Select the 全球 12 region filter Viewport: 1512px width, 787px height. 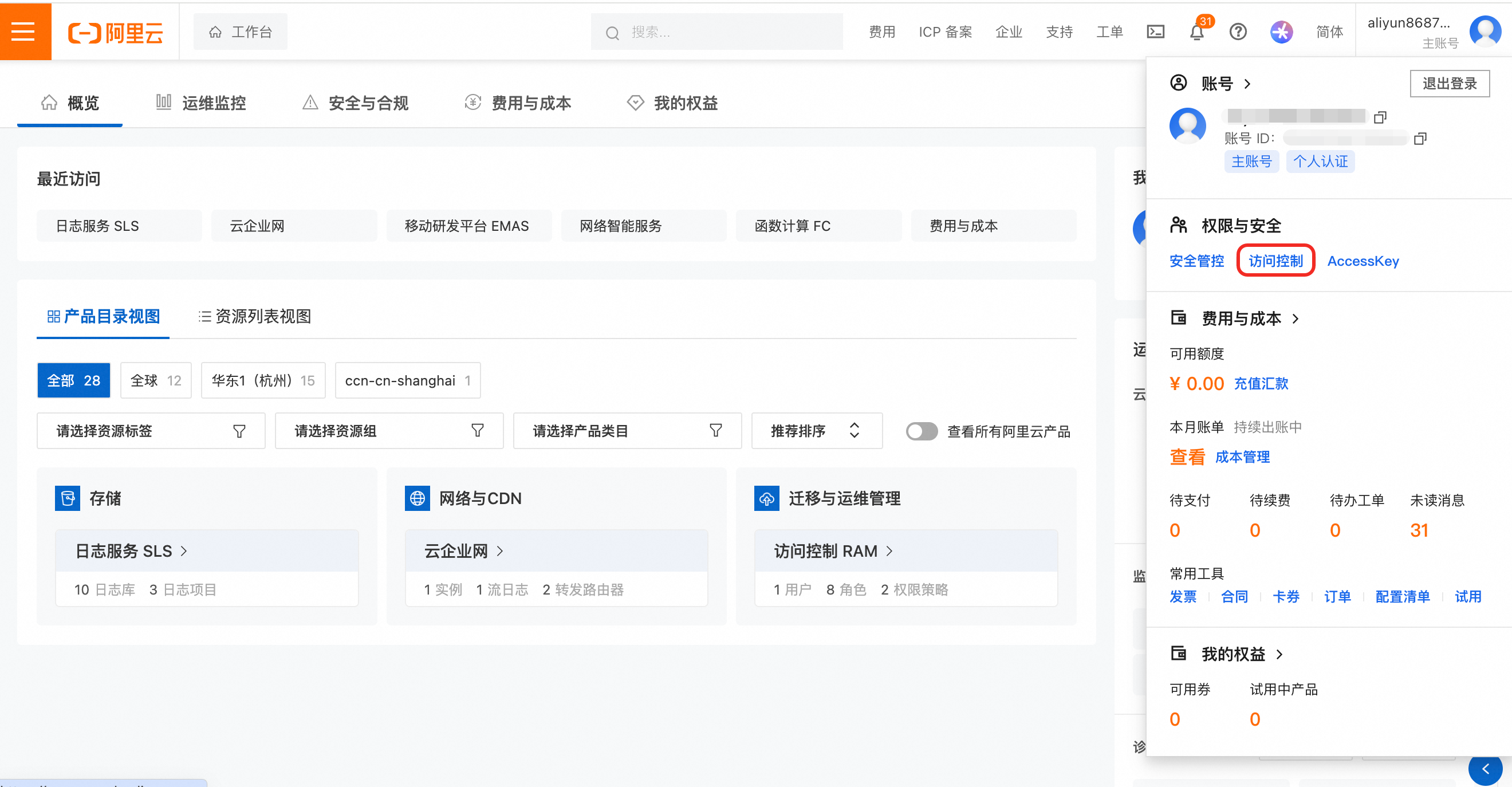(x=156, y=380)
